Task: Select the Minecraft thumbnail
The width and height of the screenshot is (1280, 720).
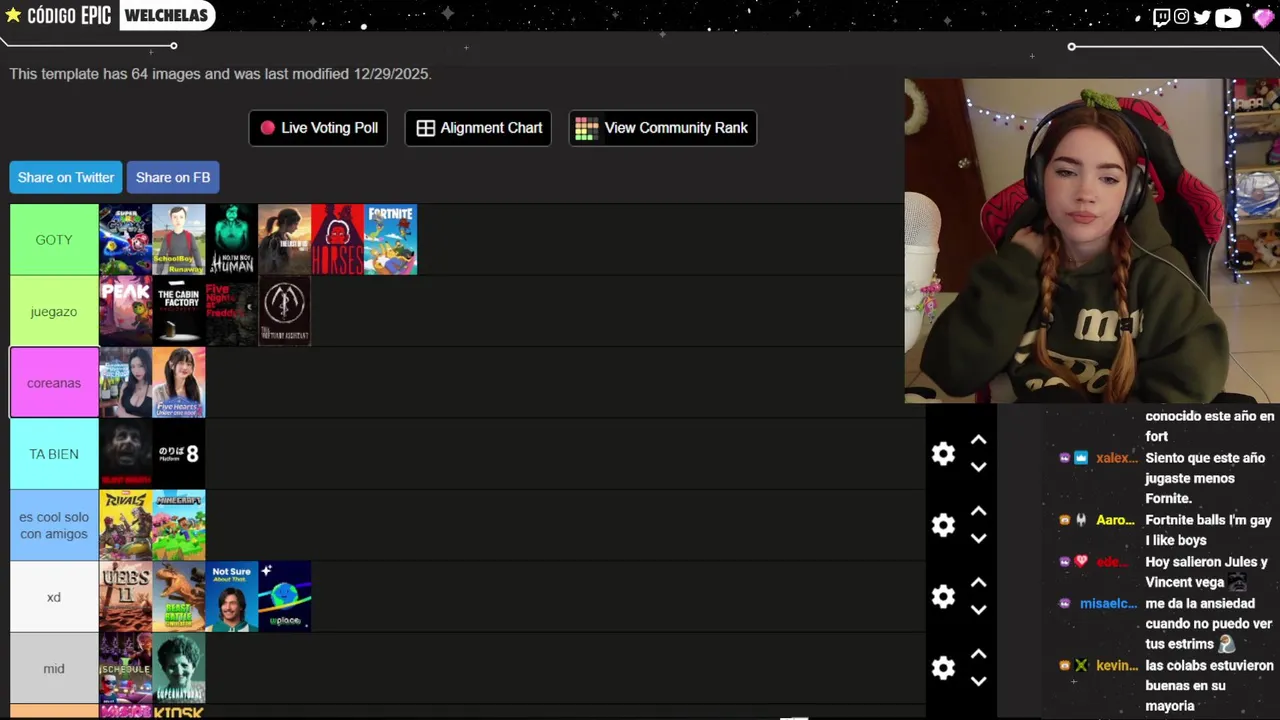Action: coord(178,525)
